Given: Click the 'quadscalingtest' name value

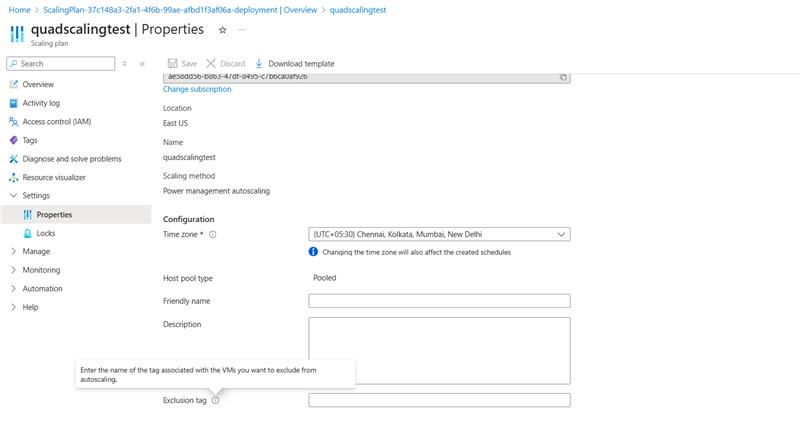Looking at the screenshot, I should coord(189,157).
